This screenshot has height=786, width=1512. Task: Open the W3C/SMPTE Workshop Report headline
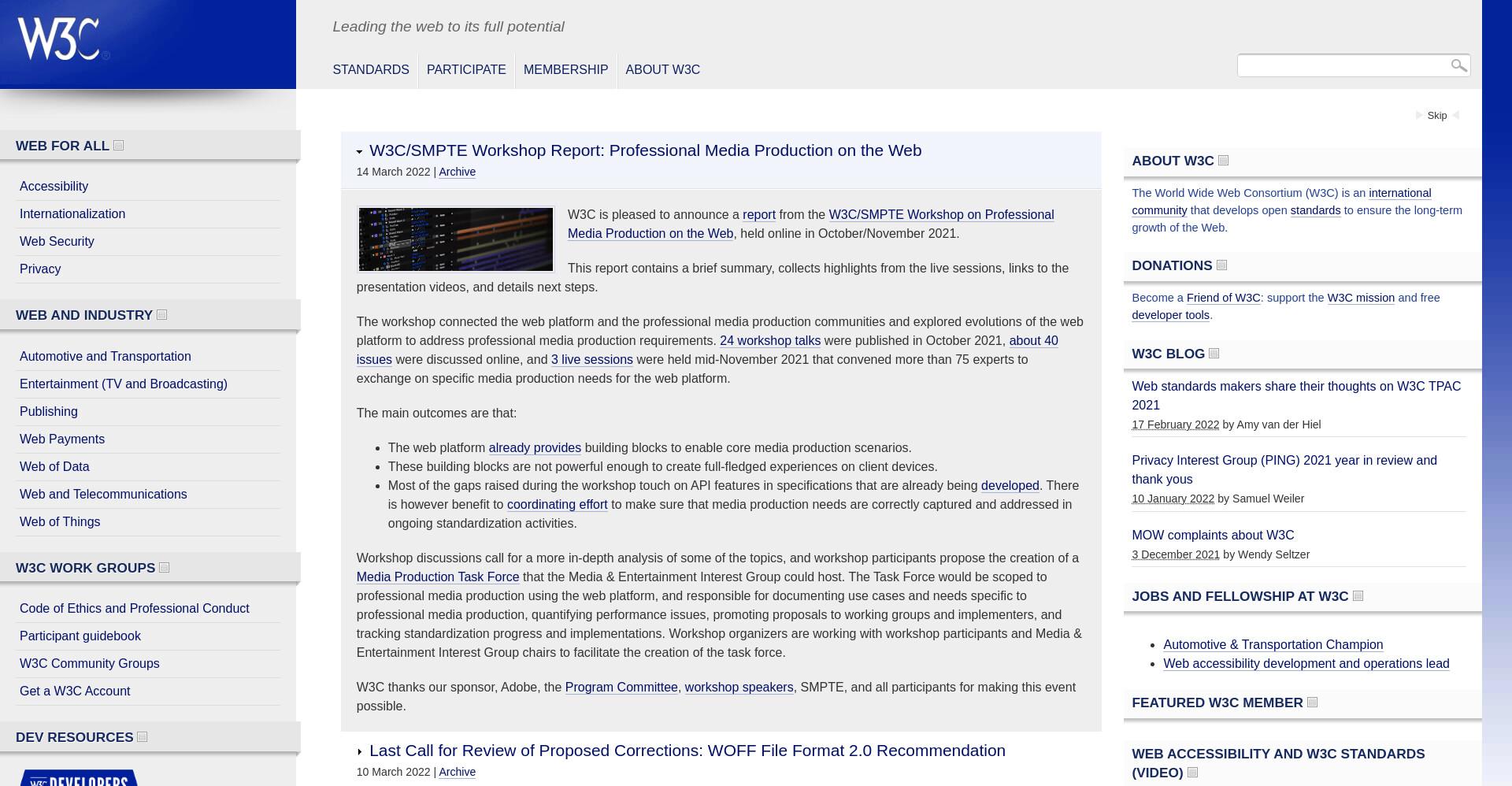point(645,150)
